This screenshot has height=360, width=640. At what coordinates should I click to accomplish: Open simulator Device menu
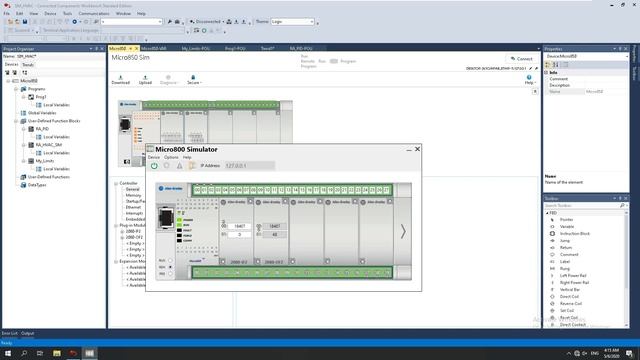[153, 157]
